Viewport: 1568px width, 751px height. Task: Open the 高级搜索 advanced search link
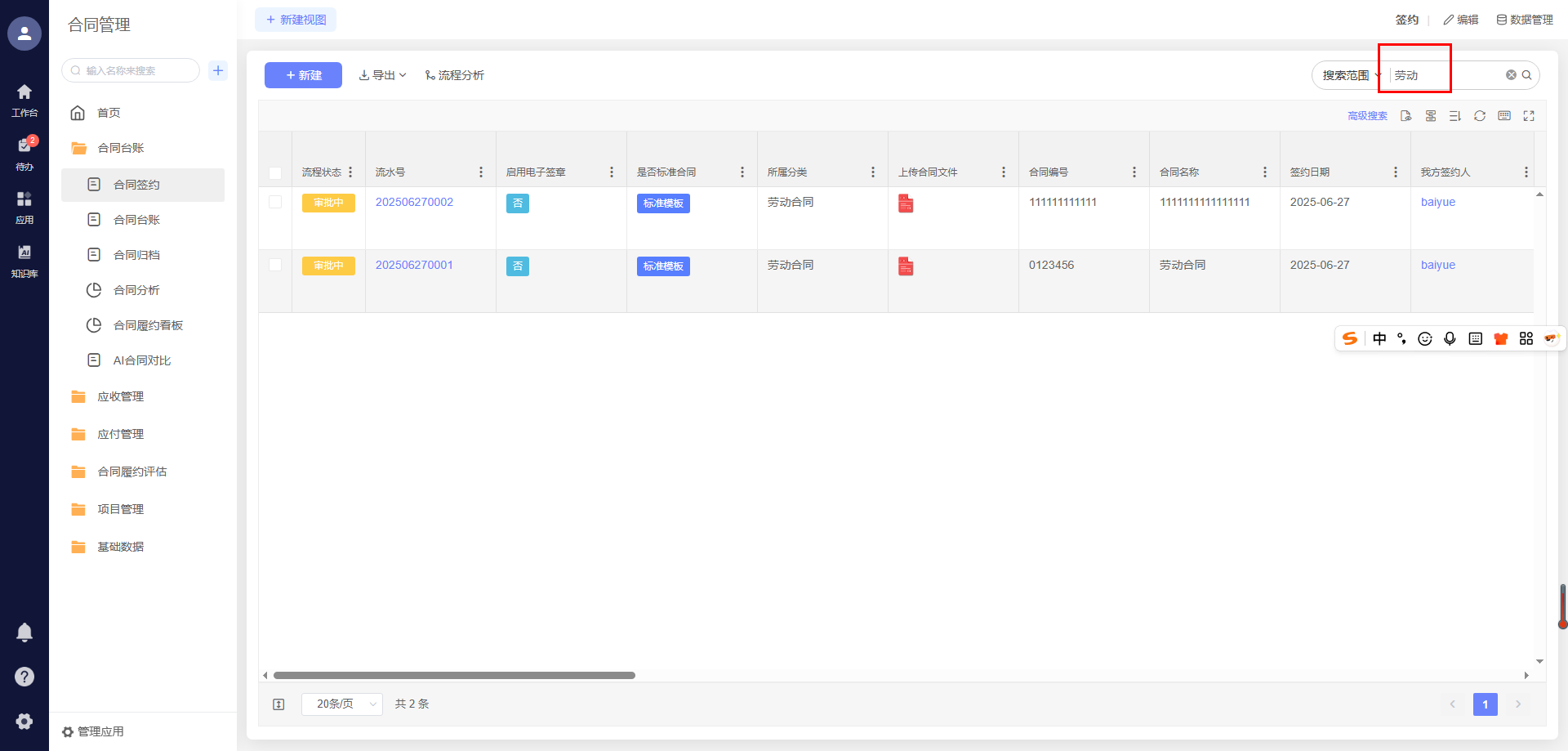click(x=1367, y=116)
